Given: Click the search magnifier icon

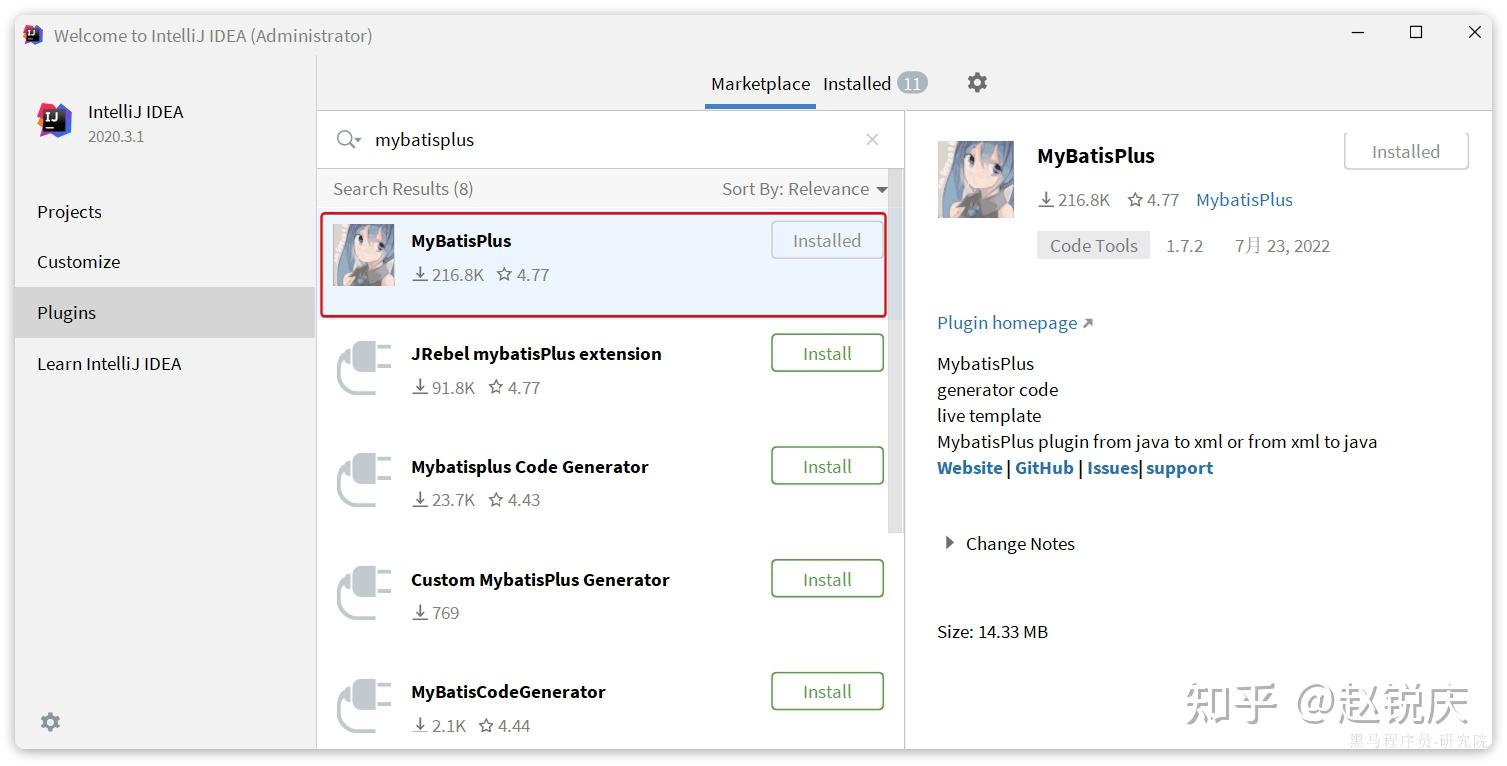Looking at the screenshot, I should [x=347, y=139].
